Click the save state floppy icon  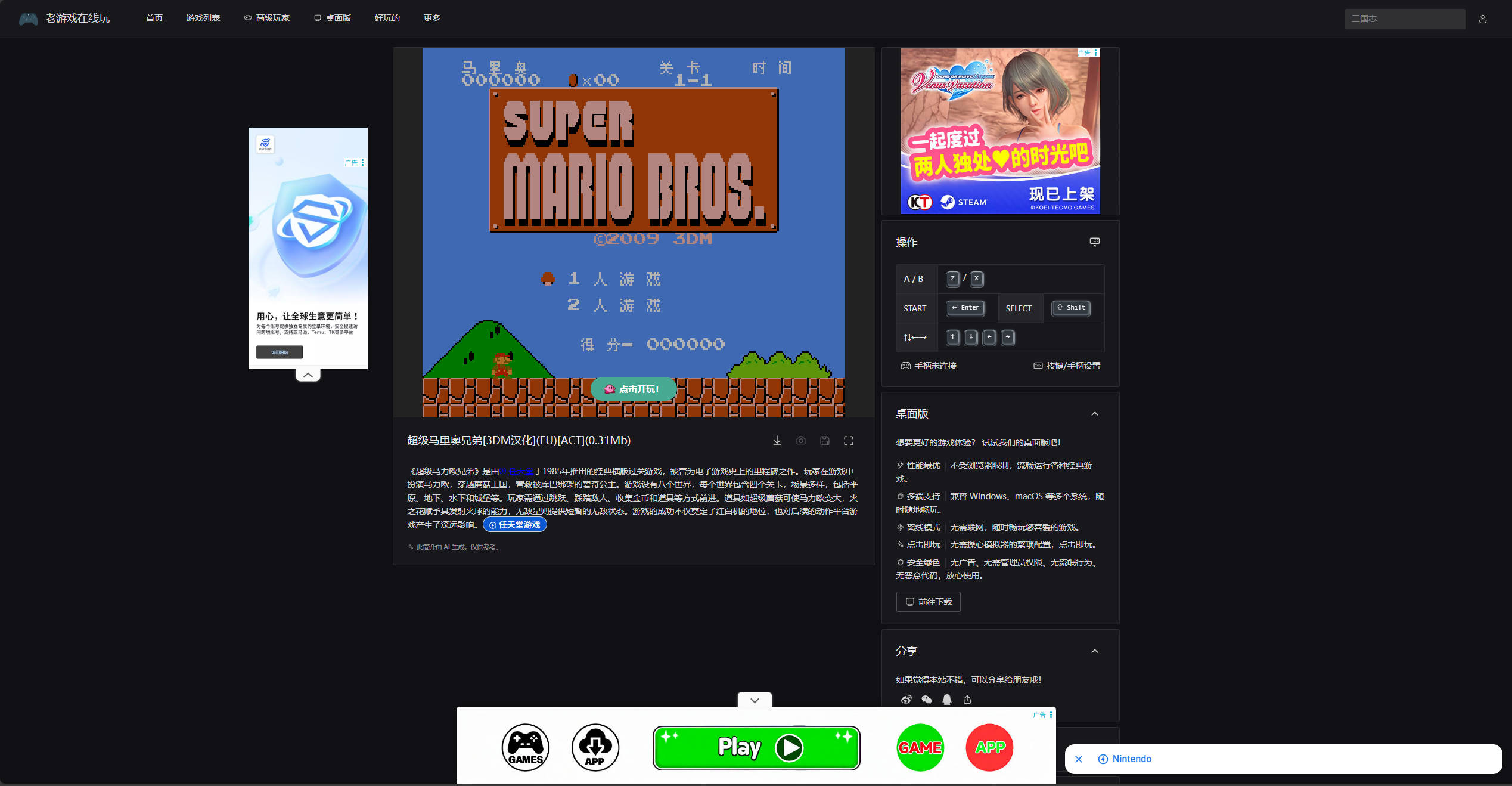coord(825,441)
